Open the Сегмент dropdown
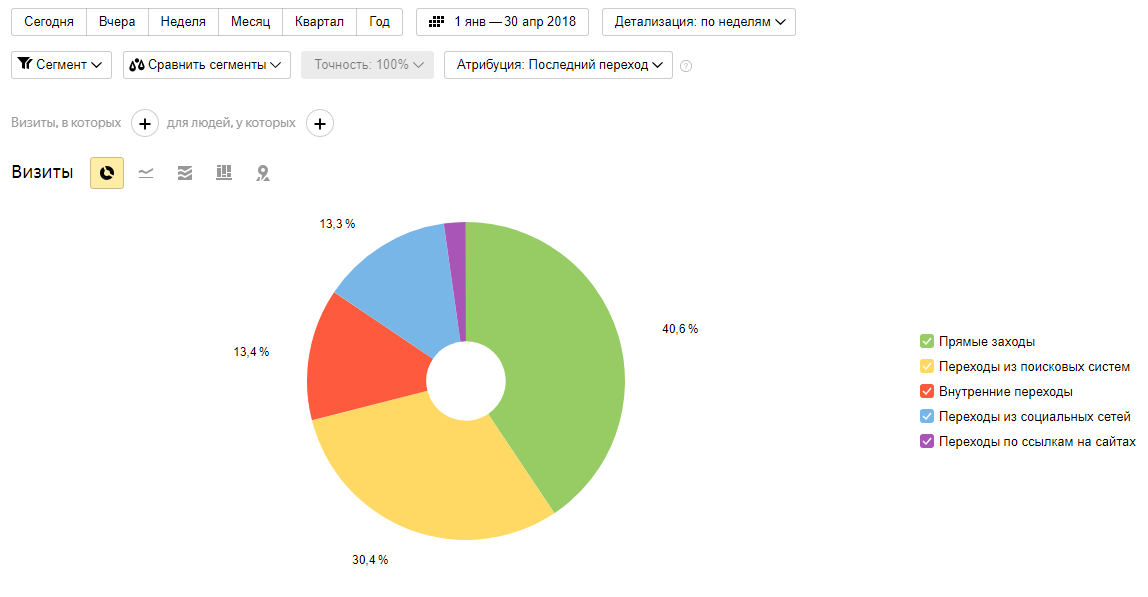The height and width of the screenshot is (597, 1148). pos(62,64)
